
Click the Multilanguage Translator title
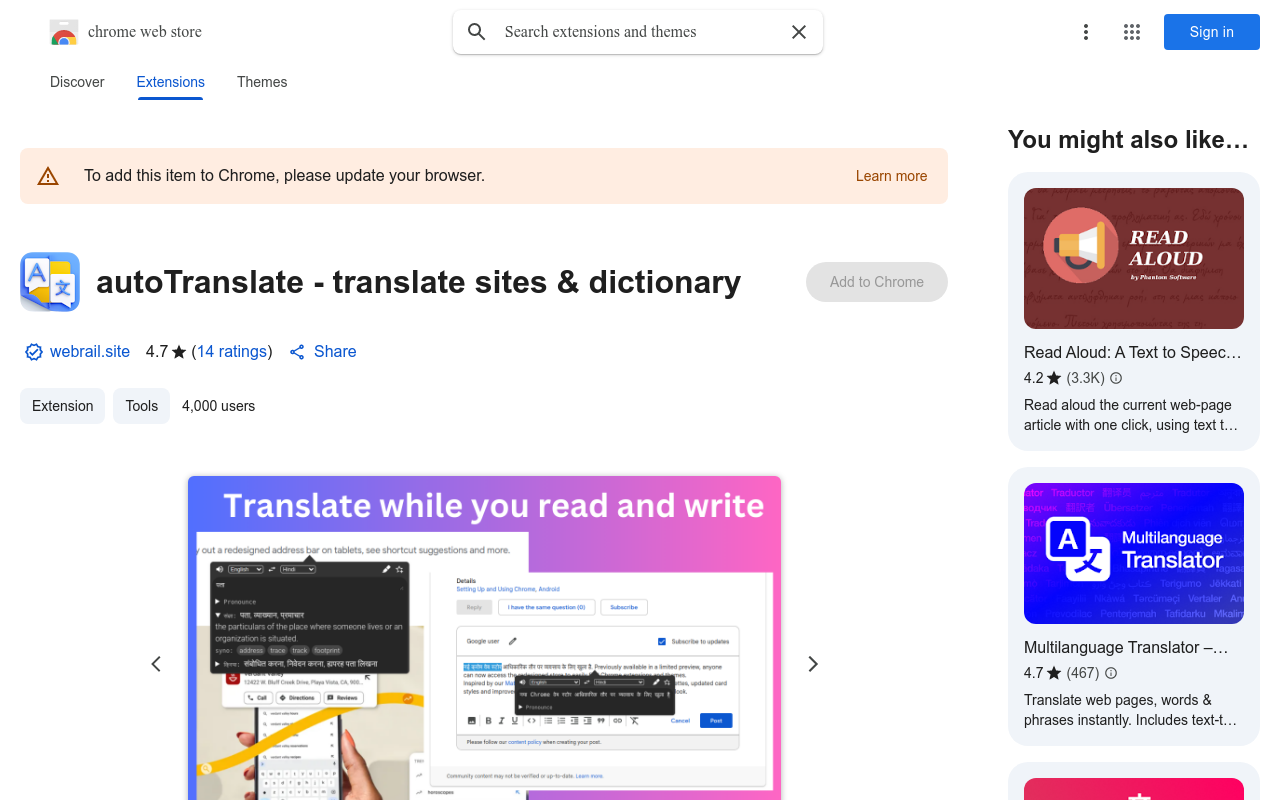pyautogui.click(x=1126, y=647)
